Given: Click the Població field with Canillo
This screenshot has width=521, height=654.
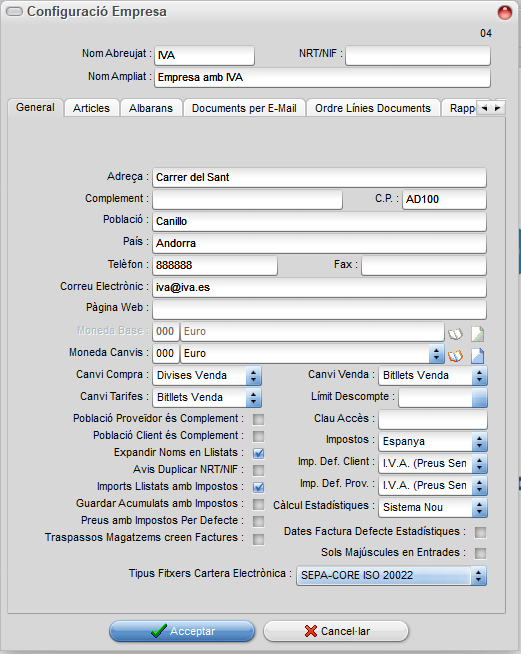Looking at the screenshot, I should coord(319,221).
